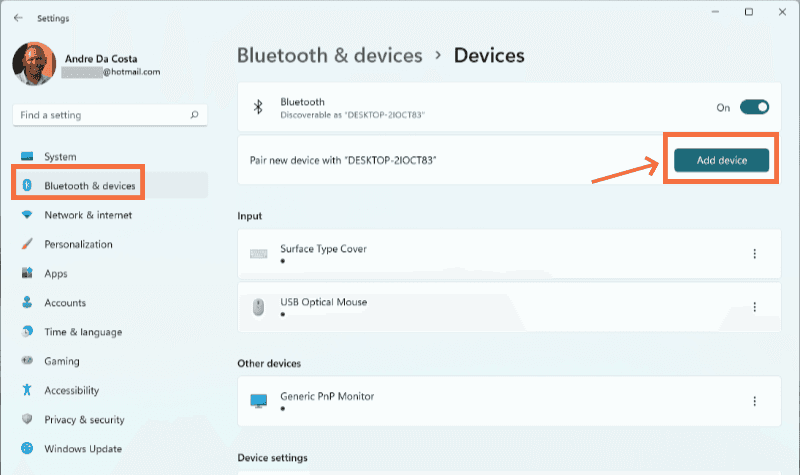Click the Network wifi icon in sidebar
The height and width of the screenshot is (475, 800).
pyautogui.click(x=27, y=215)
